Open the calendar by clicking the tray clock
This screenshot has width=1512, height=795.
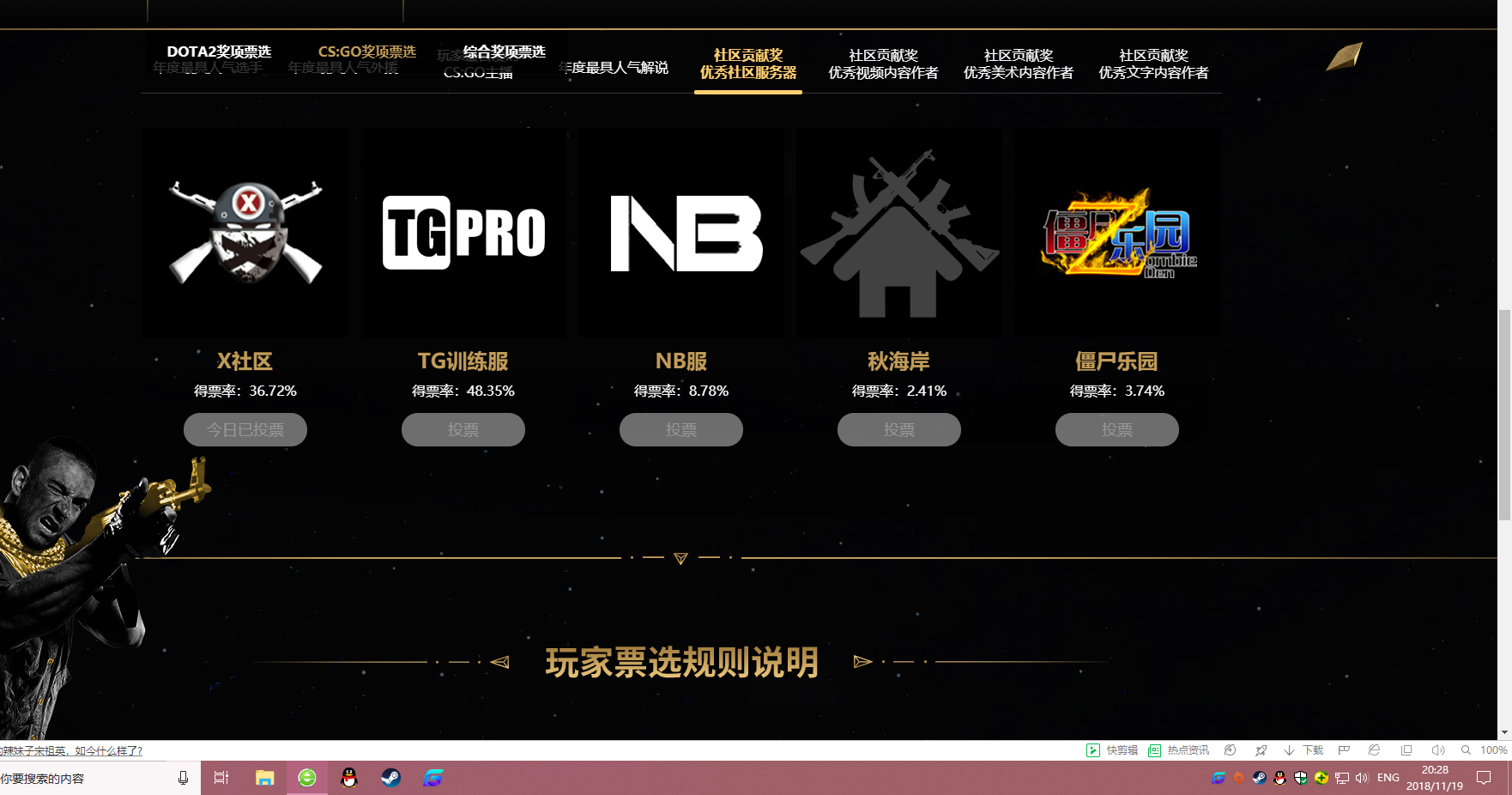(1435, 778)
